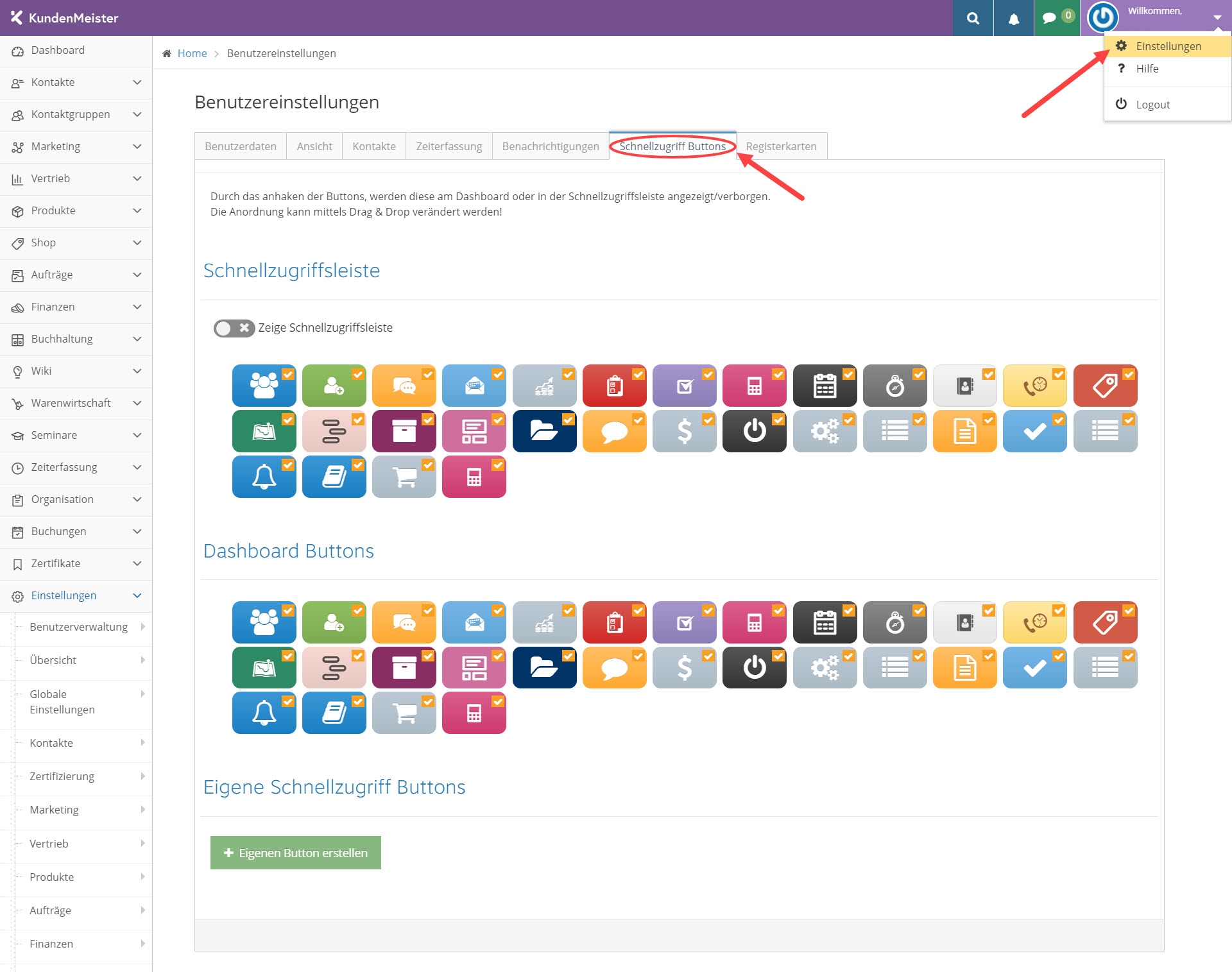Go to Home breadcrumb link
The width and height of the screenshot is (1232, 972).
[x=192, y=53]
